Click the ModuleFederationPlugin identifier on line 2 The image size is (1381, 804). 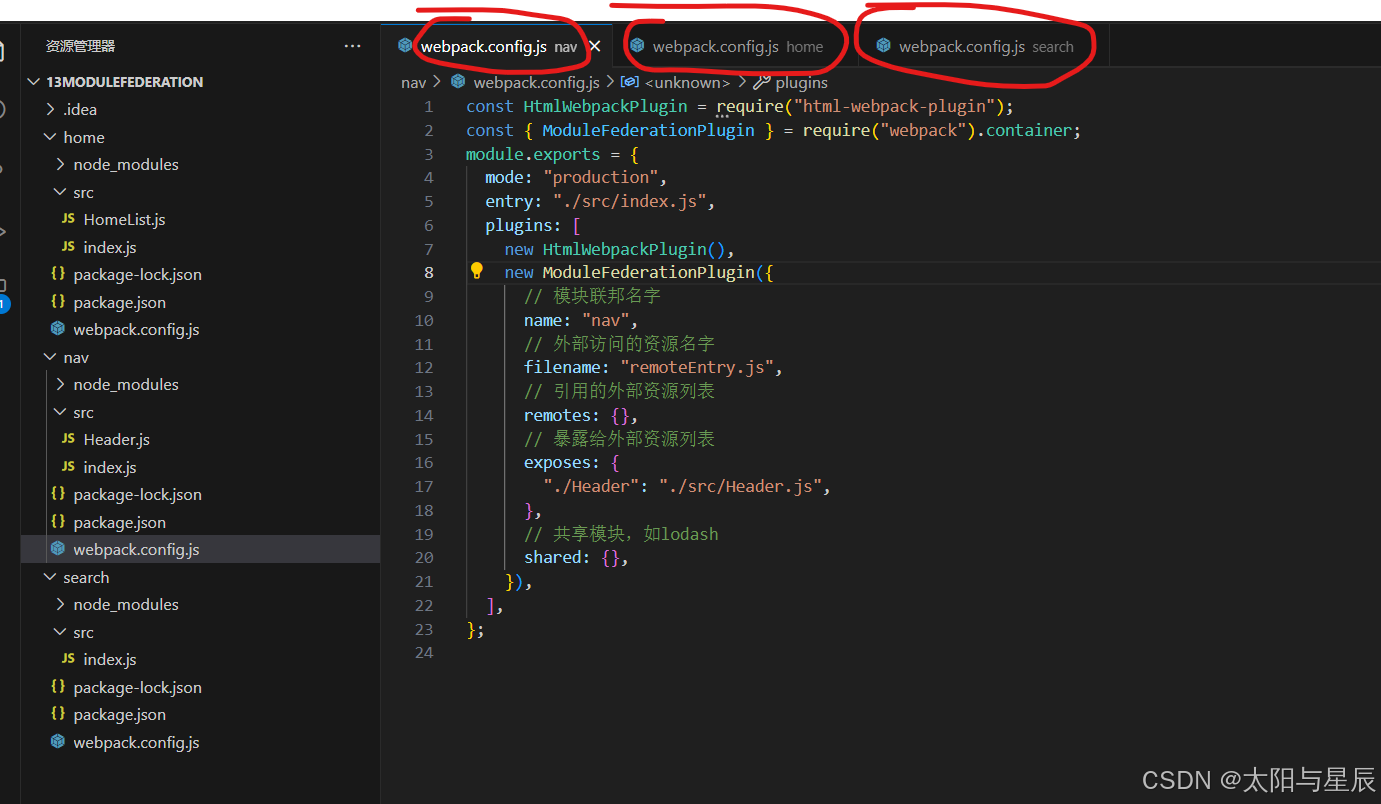click(x=648, y=130)
